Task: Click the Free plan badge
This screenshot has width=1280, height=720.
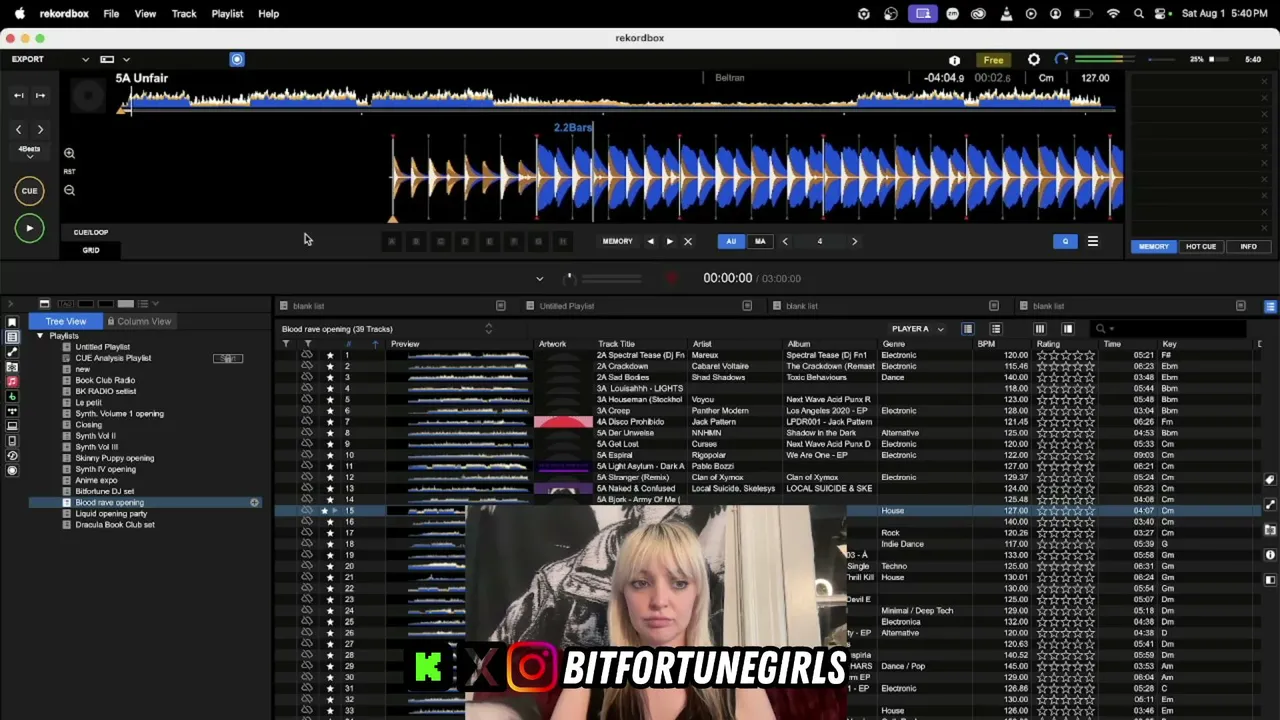Action: [x=993, y=60]
